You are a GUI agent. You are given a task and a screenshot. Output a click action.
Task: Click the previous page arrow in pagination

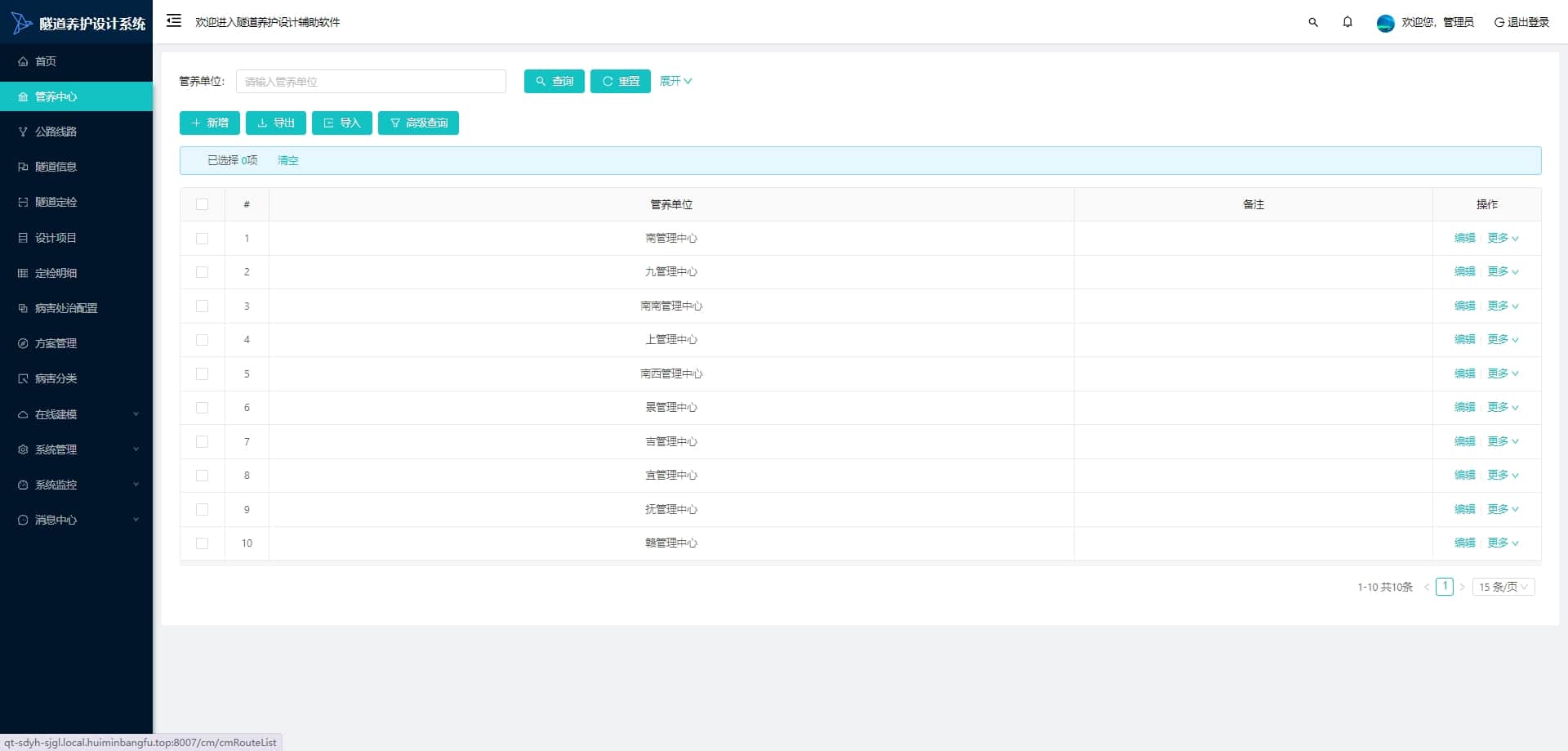[1427, 587]
